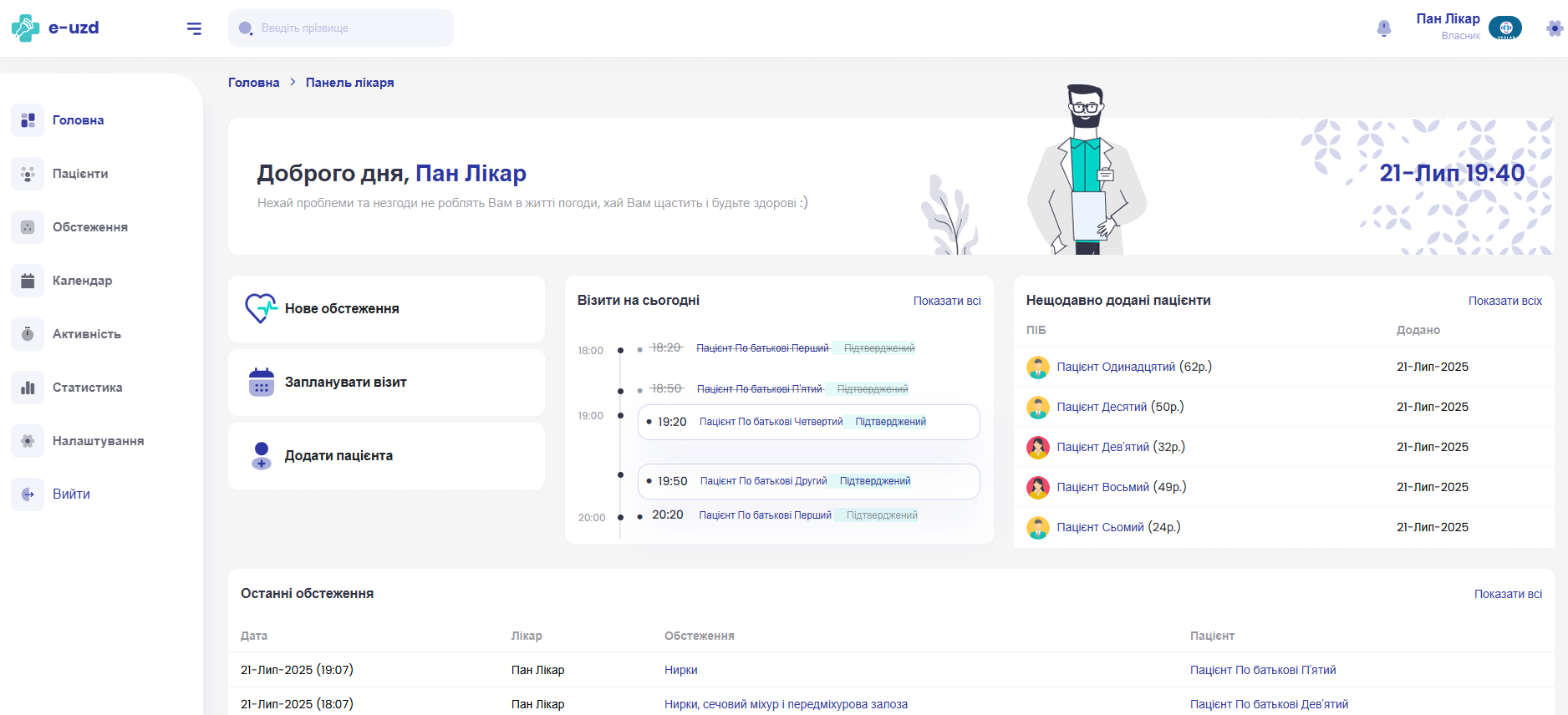Open Налаштування in the sidebar
Screen dimensions: 1568x715
pyautogui.click(x=98, y=441)
